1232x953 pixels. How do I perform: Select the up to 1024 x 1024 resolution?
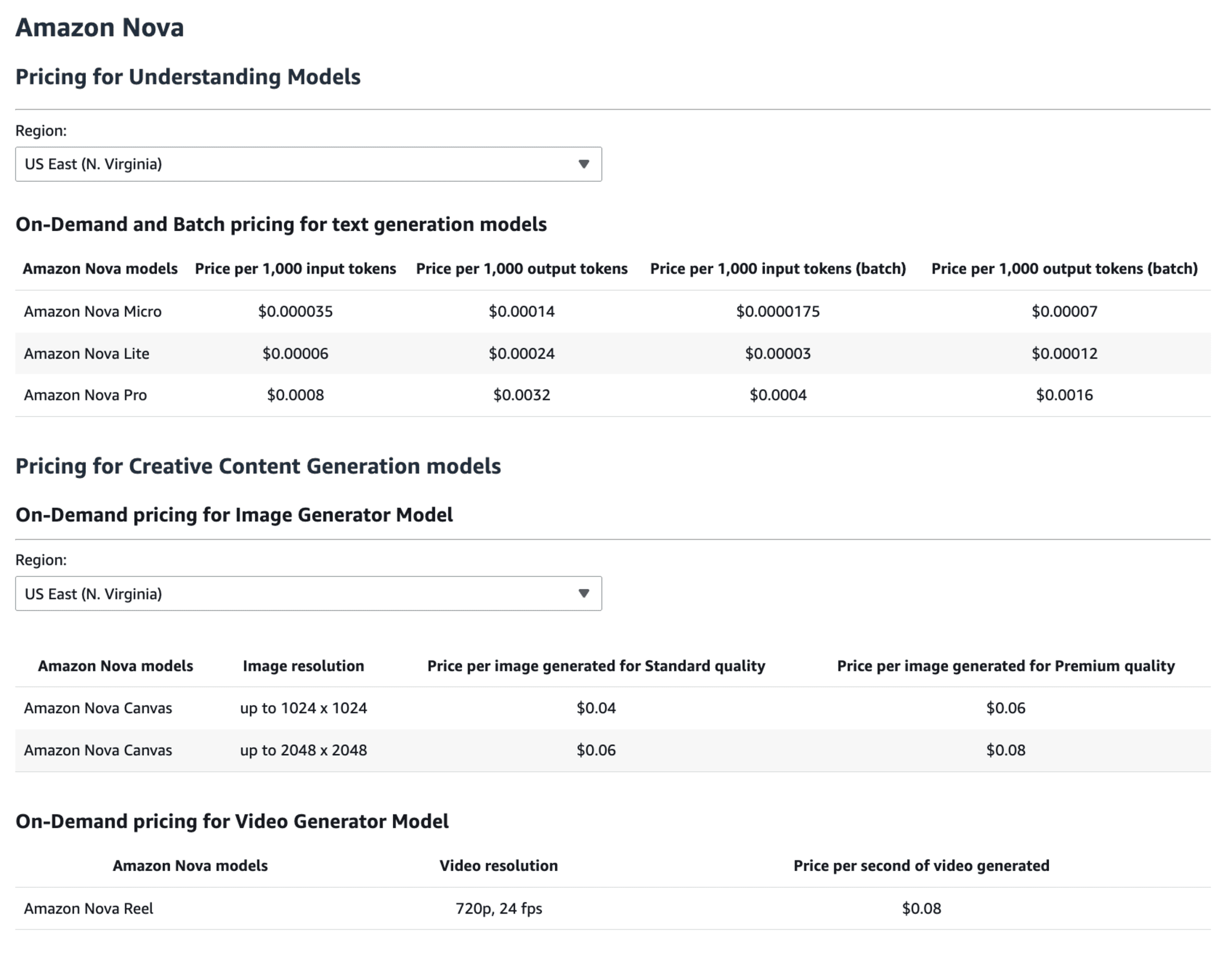[x=303, y=708]
